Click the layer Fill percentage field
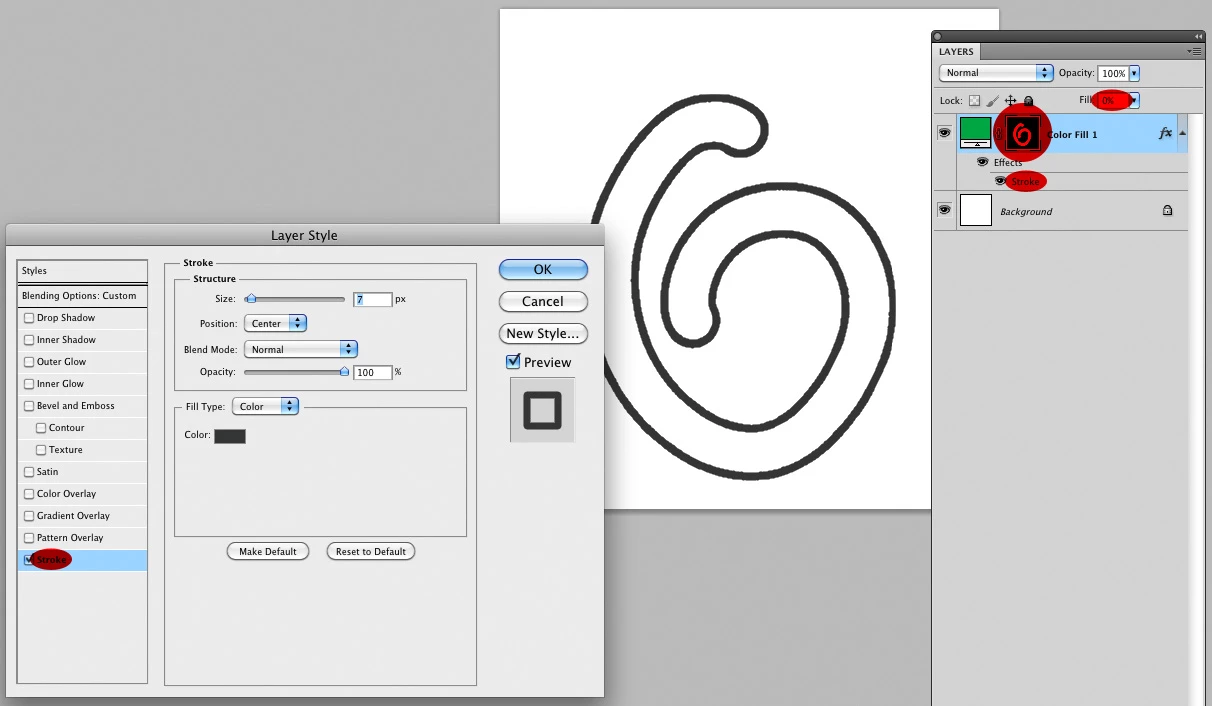 tap(1113, 100)
